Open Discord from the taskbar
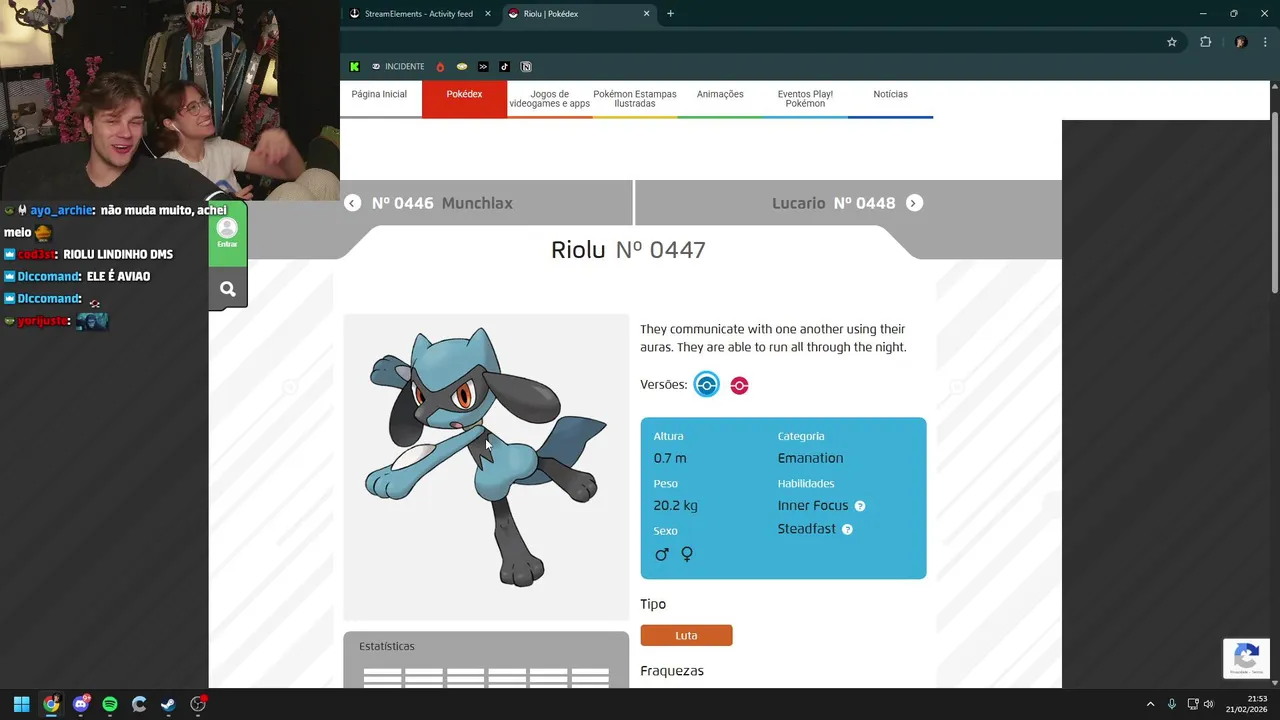1280x720 pixels. point(81,704)
